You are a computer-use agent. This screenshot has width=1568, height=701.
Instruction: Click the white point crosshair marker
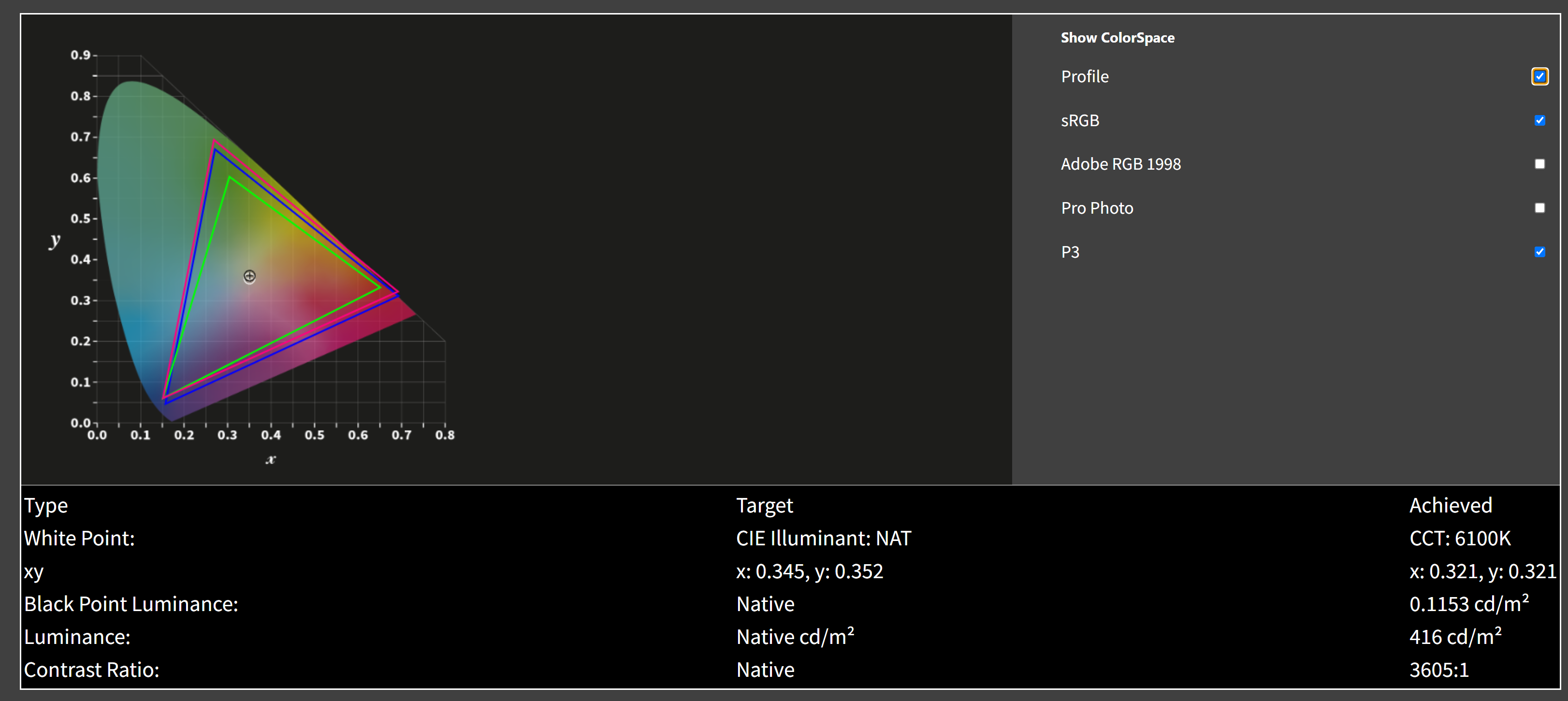(249, 277)
